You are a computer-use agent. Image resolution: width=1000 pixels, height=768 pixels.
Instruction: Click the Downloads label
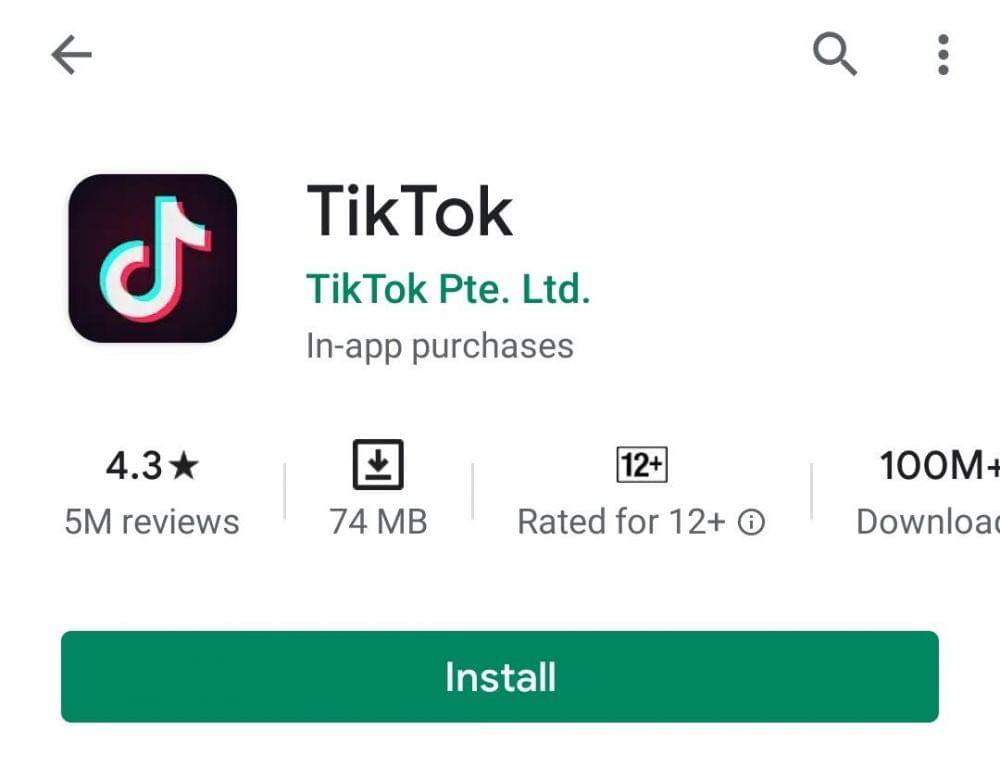[928, 522]
